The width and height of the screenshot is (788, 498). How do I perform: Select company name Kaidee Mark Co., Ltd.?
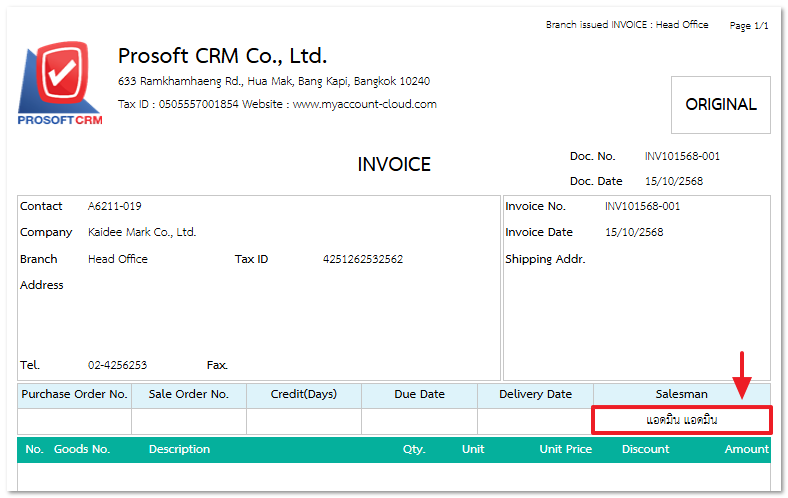142,232
